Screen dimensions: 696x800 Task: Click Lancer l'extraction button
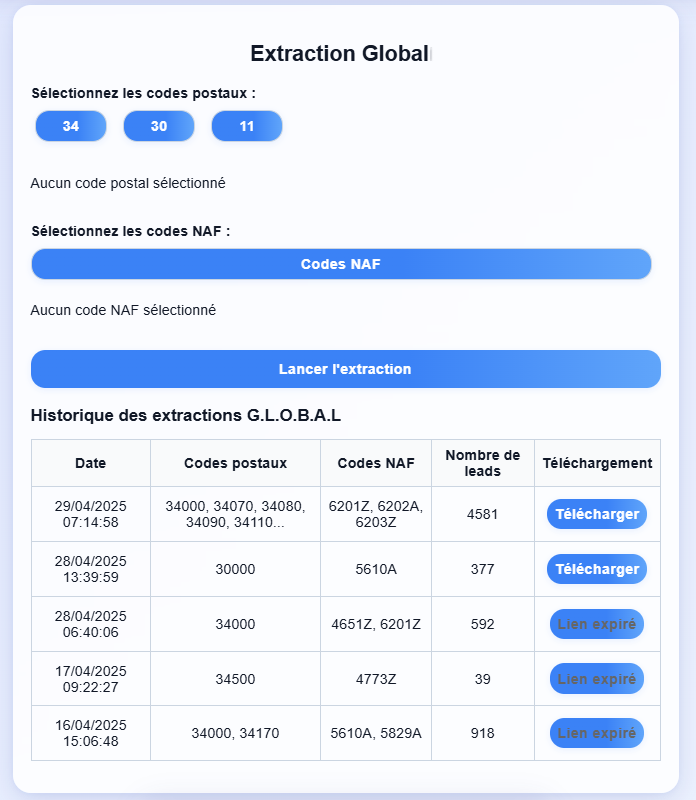click(345, 369)
